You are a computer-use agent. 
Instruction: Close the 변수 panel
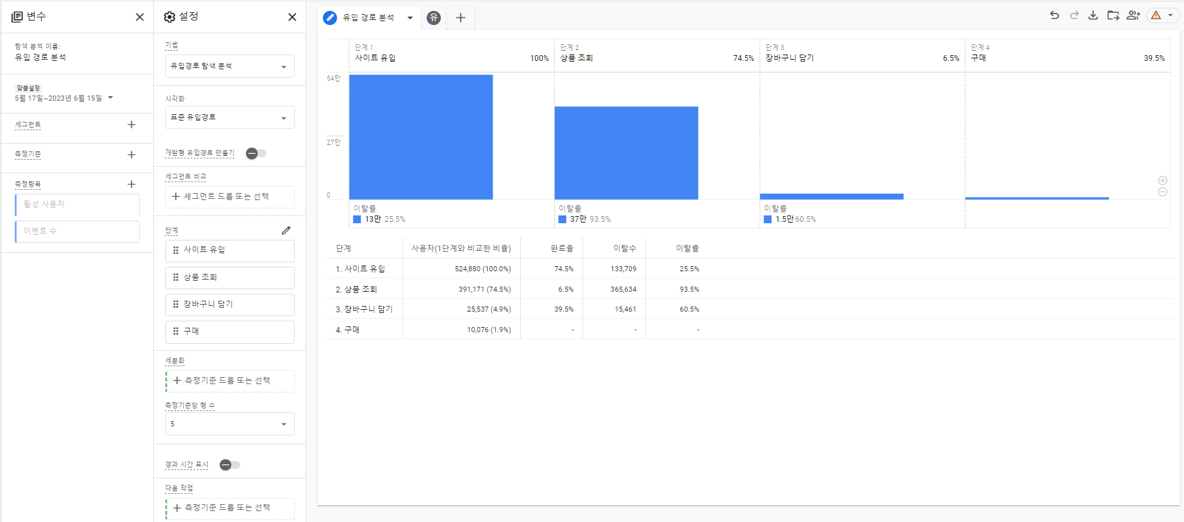pyautogui.click(x=140, y=17)
